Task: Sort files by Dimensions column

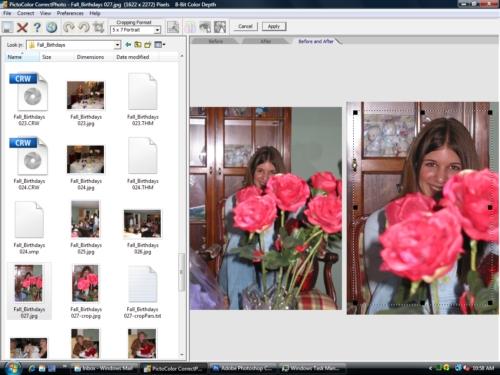Action: click(94, 57)
